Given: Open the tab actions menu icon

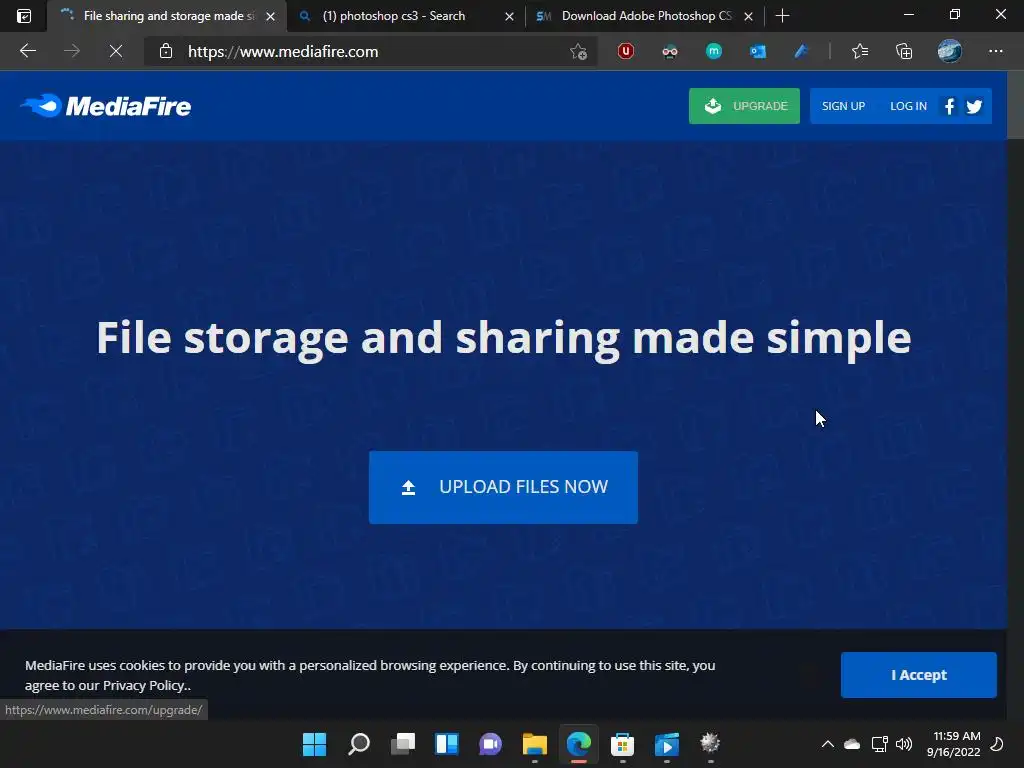Looking at the screenshot, I should coord(24,16).
